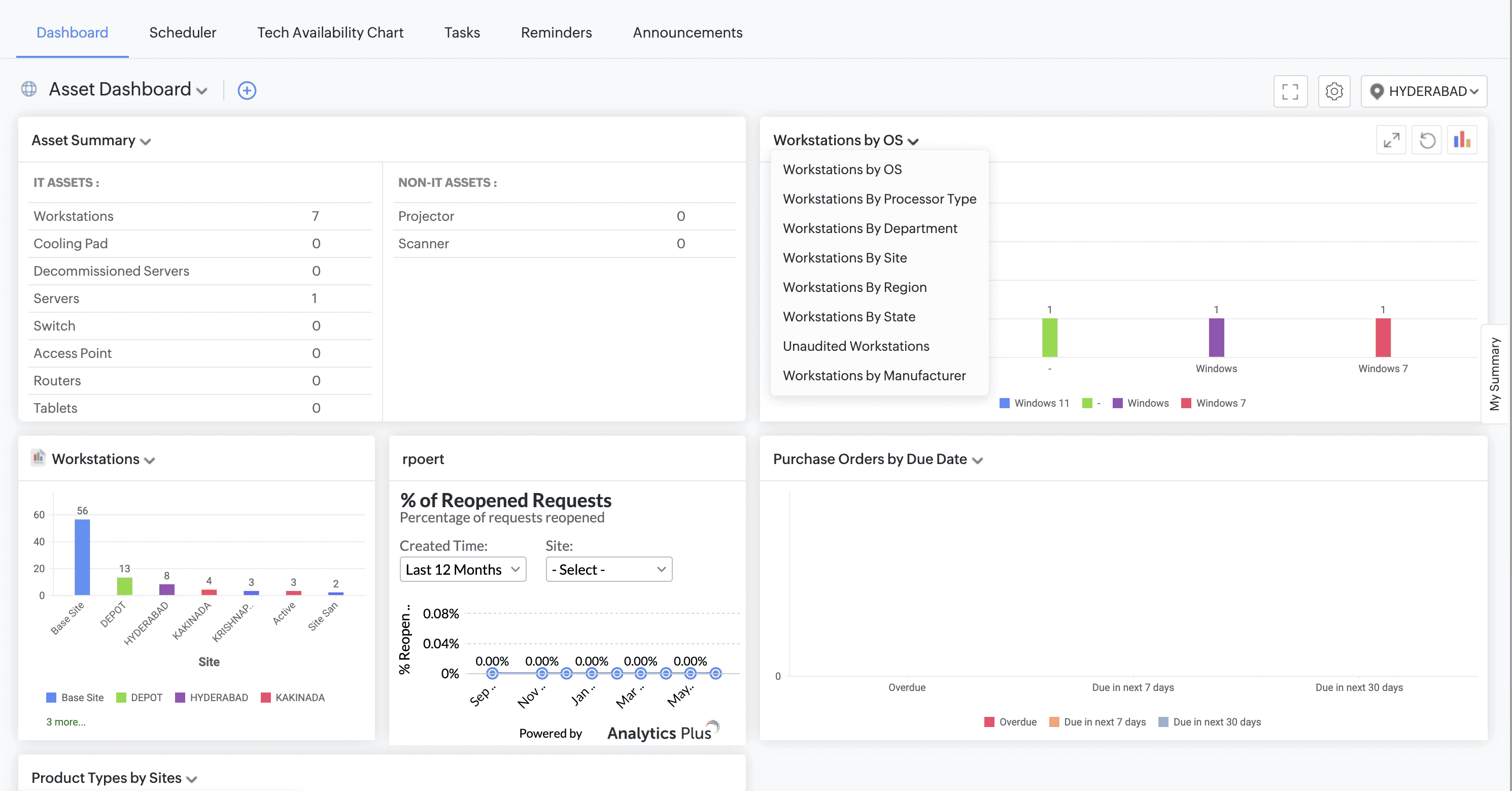Viewport: 1512px width, 791px height.
Task: Refresh the Workstations by OS chart
Action: (x=1427, y=140)
